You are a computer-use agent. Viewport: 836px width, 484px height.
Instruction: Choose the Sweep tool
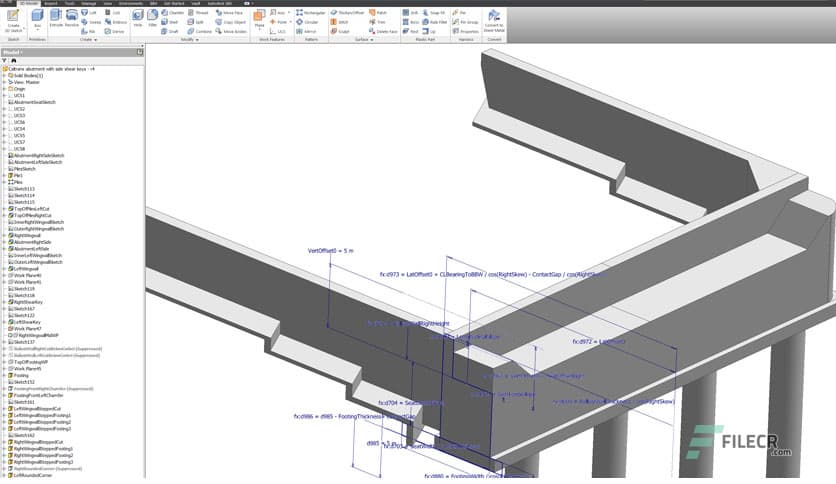click(x=91, y=22)
